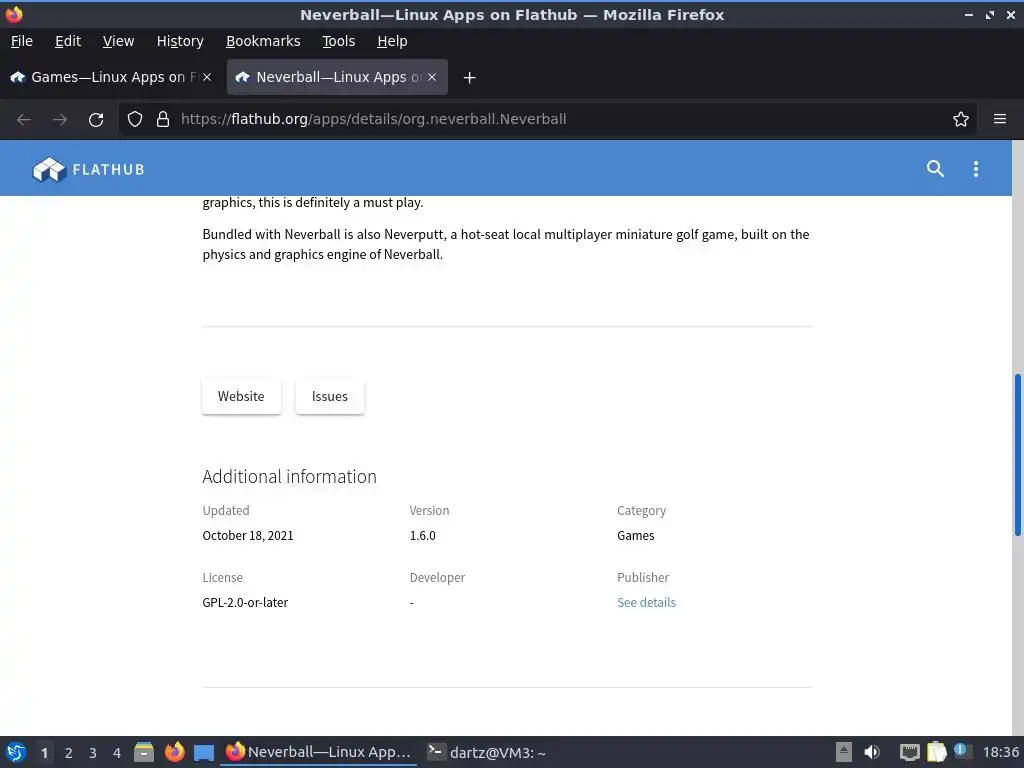Screen dimensions: 1024x768
Task: Switch to workspace 4
Action: [117, 752]
